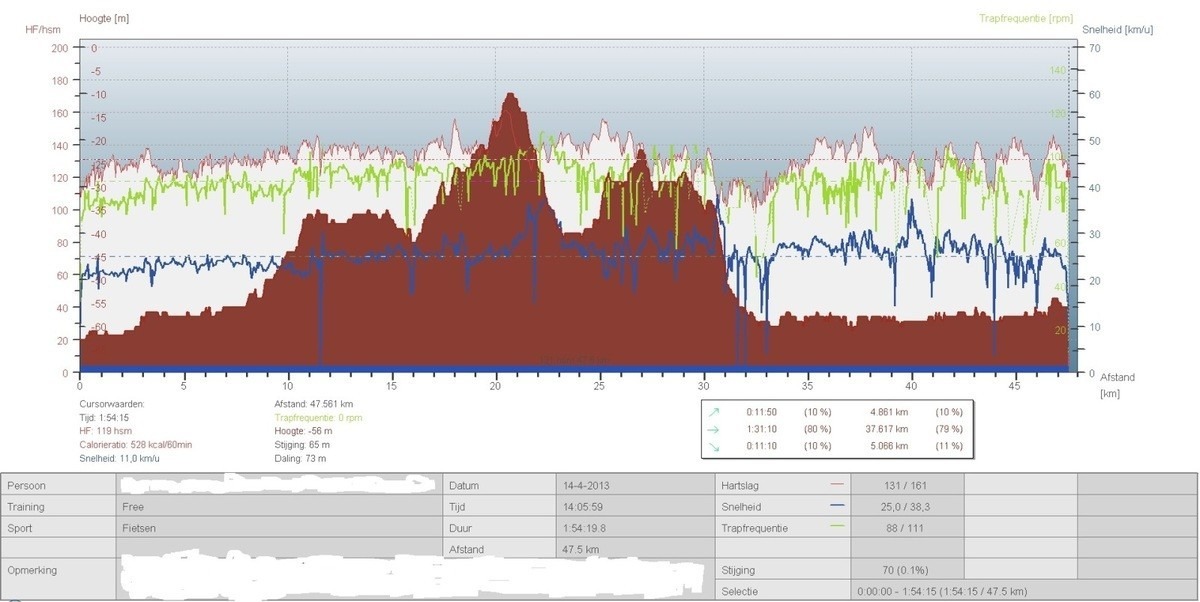This screenshot has width=1200, height=602.
Task: Click the Hartslag value 131 / 161
Action: point(906,486)
